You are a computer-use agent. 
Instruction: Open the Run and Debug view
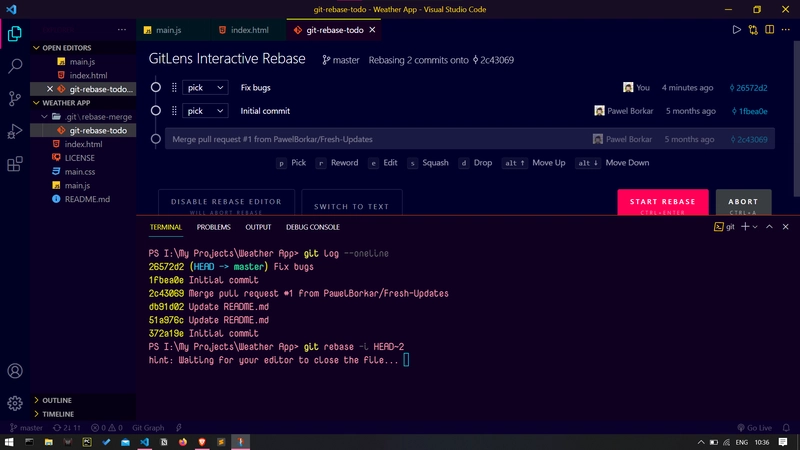[15, 131]
